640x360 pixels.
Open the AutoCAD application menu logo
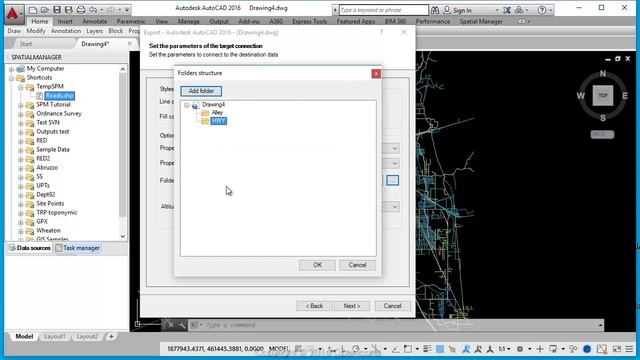[x=13, y=13]
